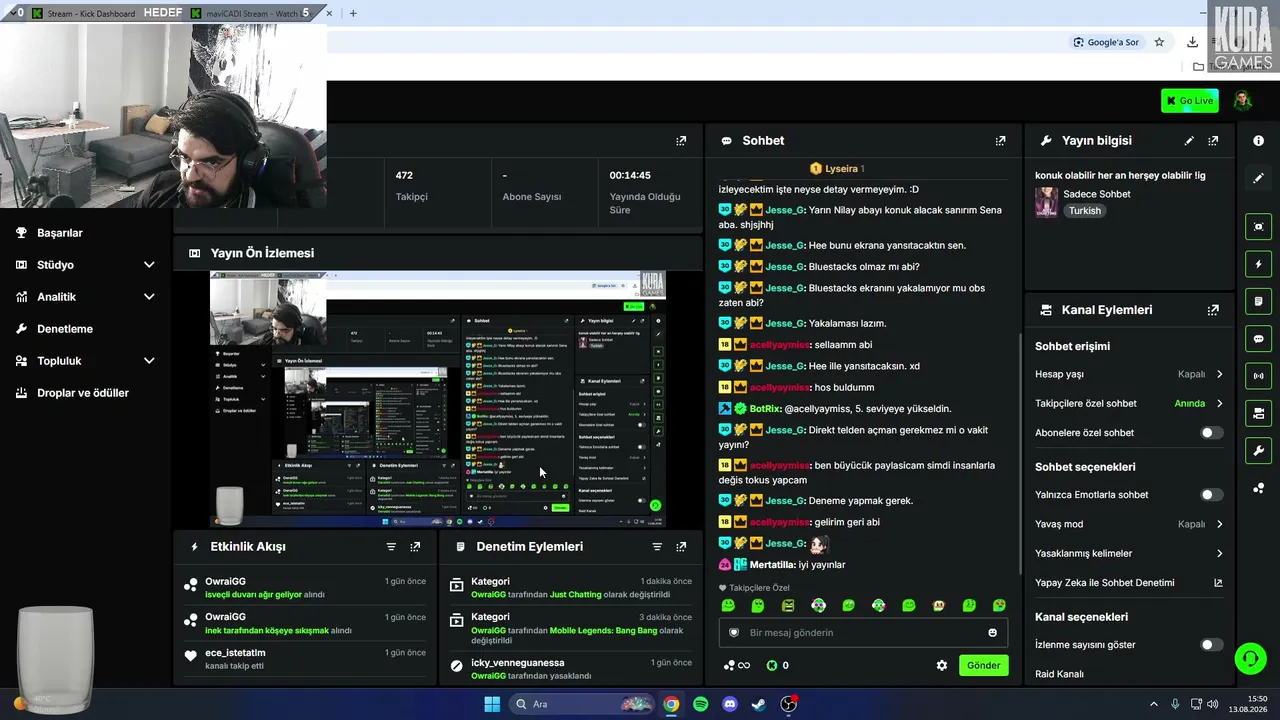Toggle the lightning activity feed icon in right sidebar
The width and height of the screenshot is (1280, 720).
(x=1258, y=265)
